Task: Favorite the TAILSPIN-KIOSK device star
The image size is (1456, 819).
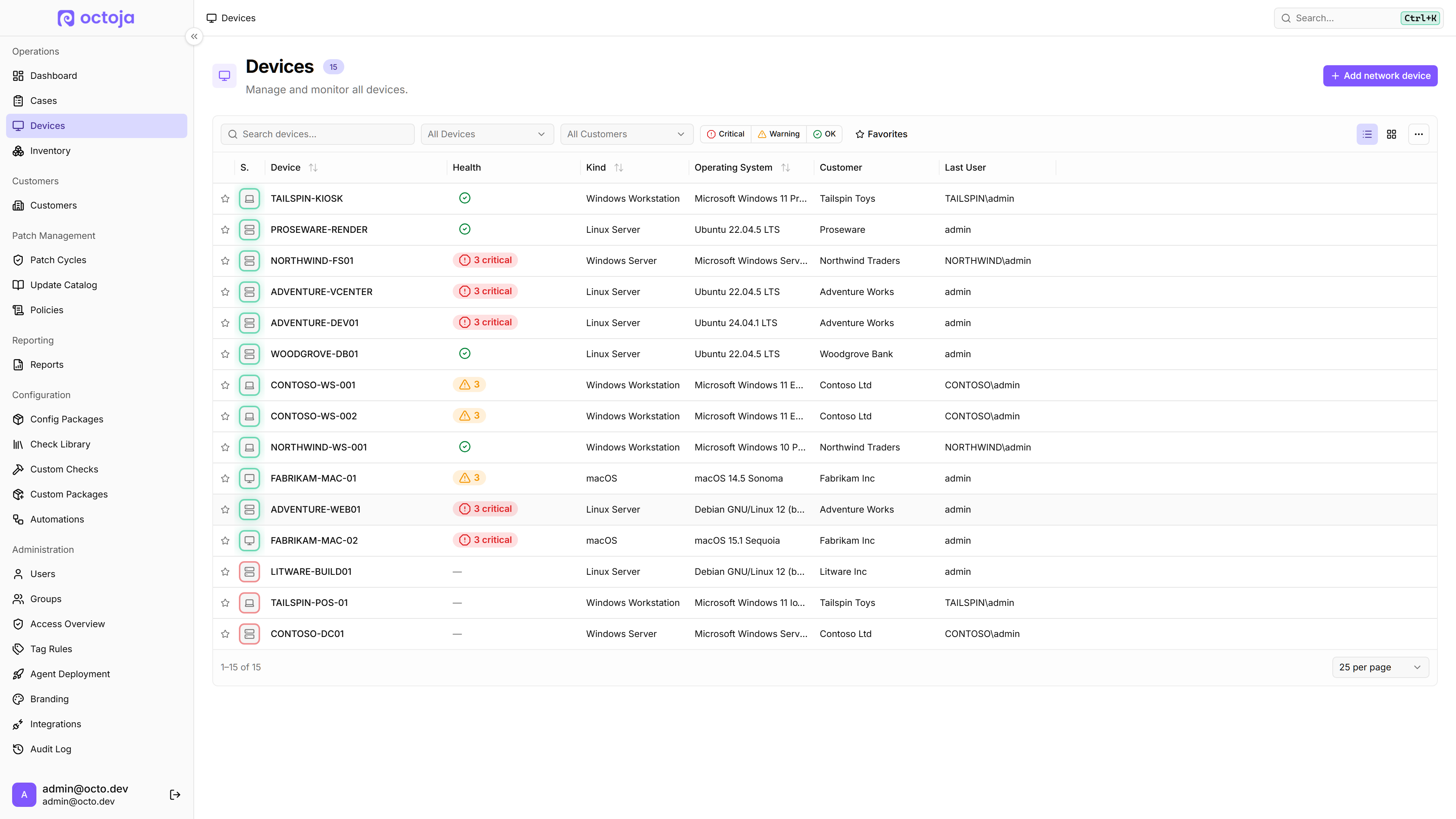Action: pyautogui.click(x=225, y=198)
